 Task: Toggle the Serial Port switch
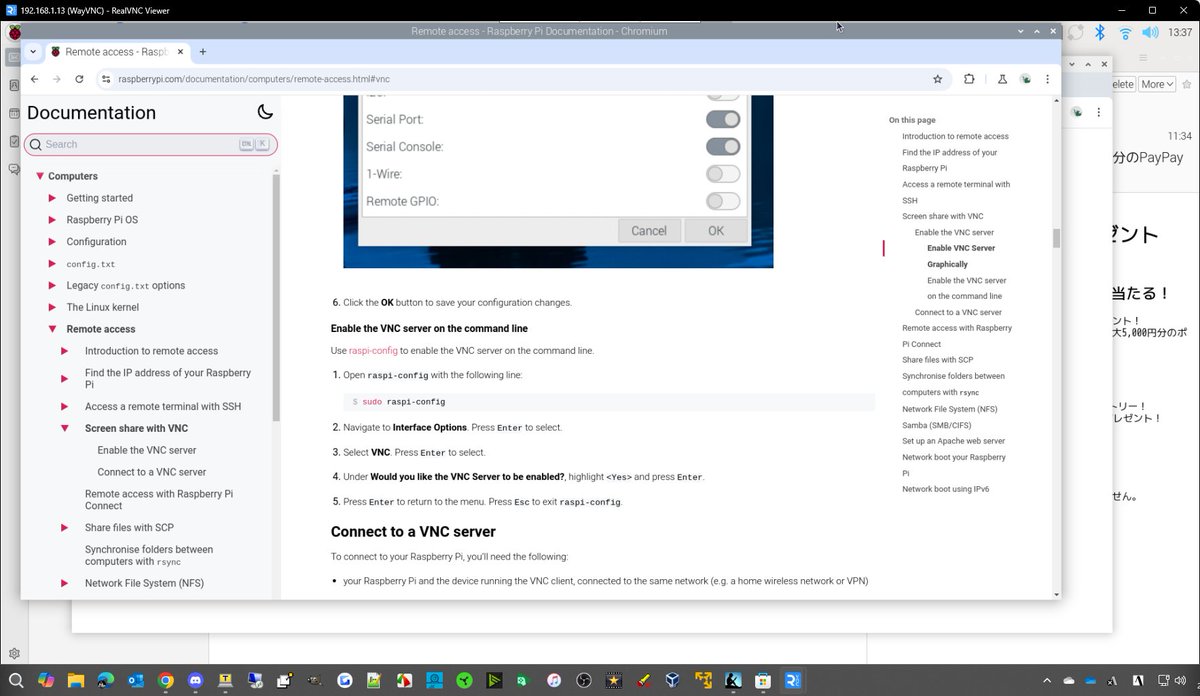point(723,119)
